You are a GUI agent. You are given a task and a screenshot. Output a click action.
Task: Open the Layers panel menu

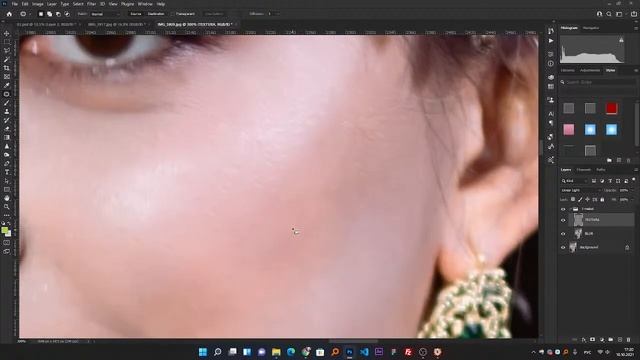click(636, 170)
